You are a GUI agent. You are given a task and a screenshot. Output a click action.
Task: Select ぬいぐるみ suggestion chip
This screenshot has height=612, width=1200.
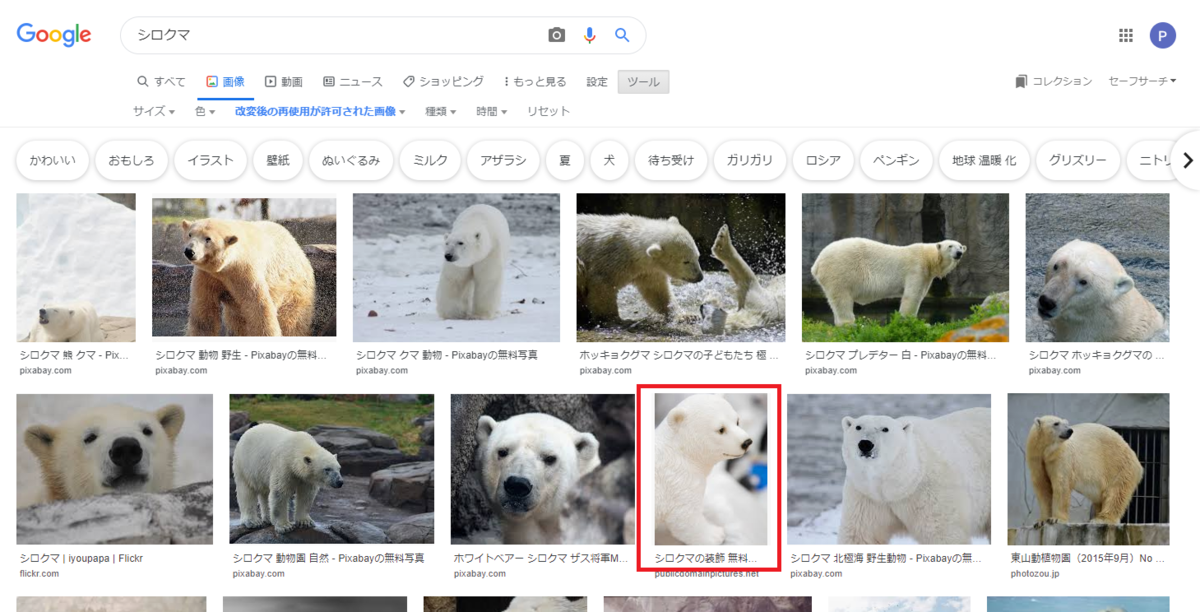(x=351, y=160)
